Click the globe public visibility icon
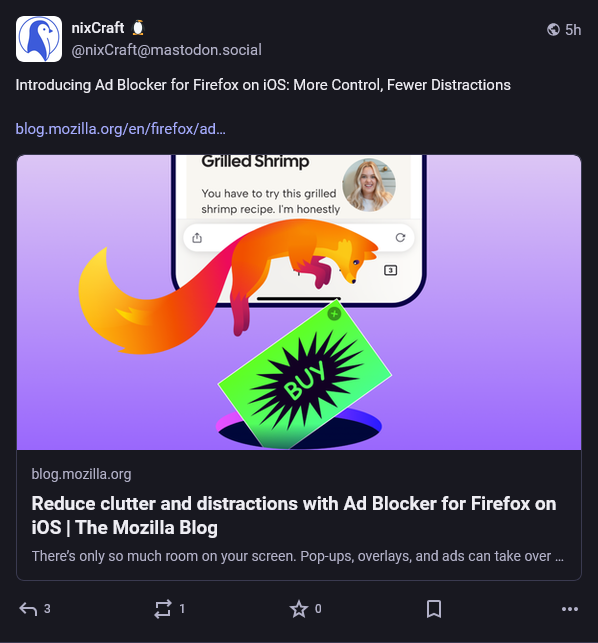598x643 pixels. tap(553, 30)
